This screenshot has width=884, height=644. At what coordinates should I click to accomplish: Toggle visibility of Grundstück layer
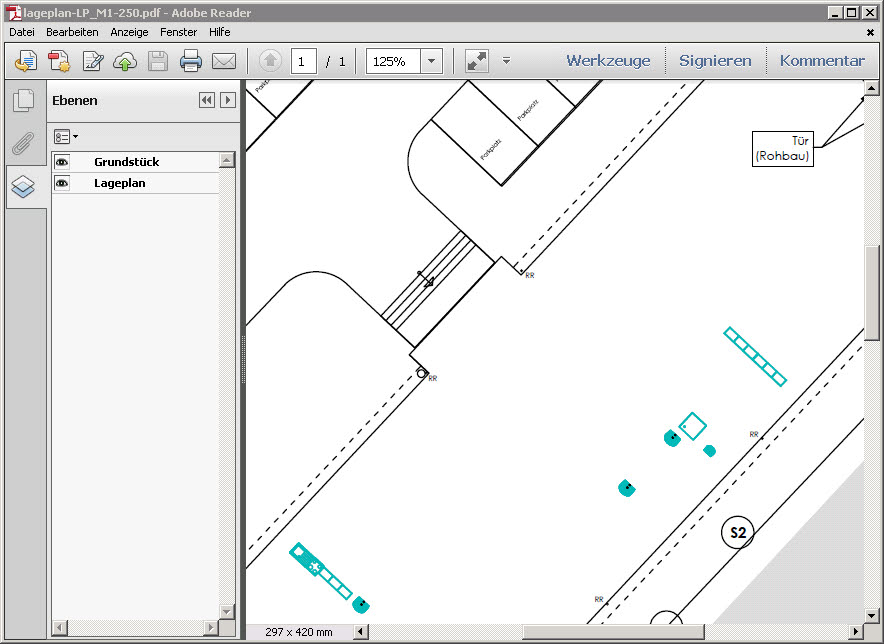coord(62,162)
